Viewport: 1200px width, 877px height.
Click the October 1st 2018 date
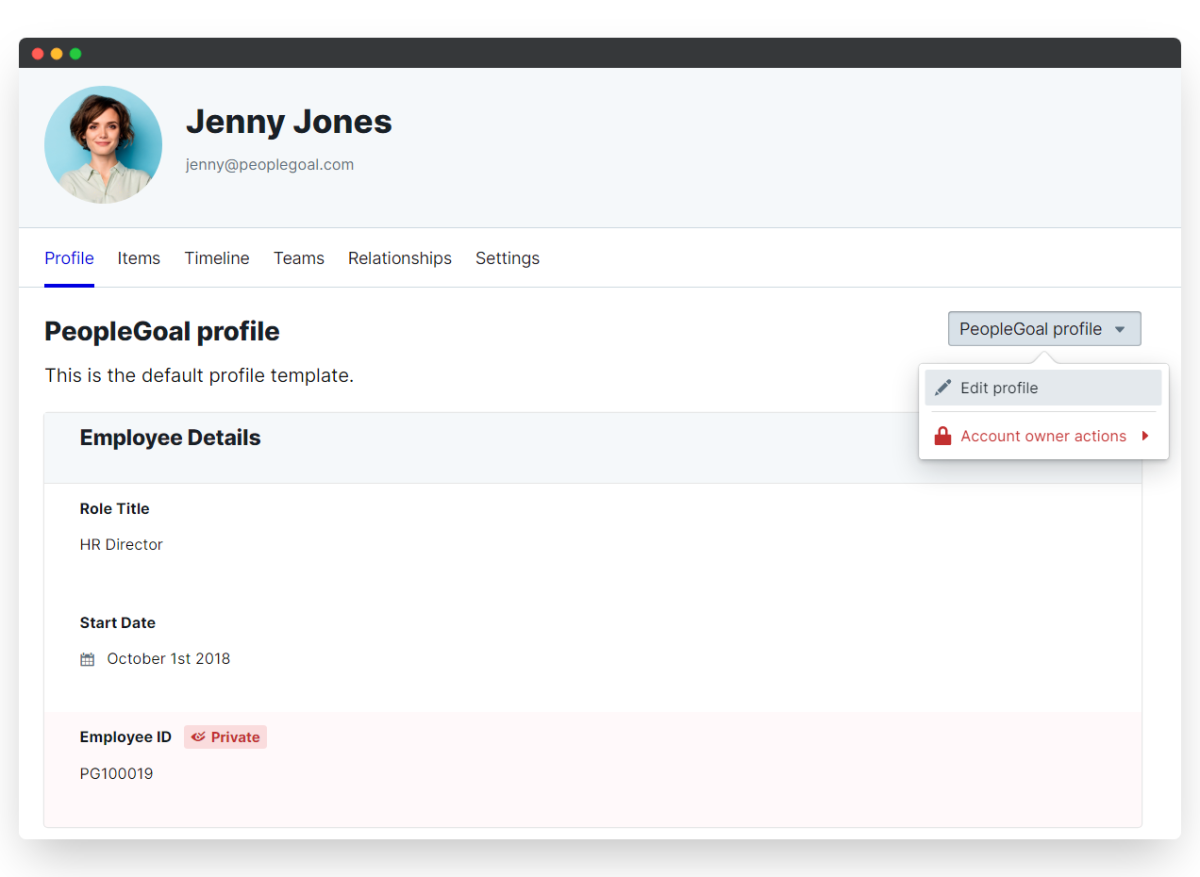(169, 659)
